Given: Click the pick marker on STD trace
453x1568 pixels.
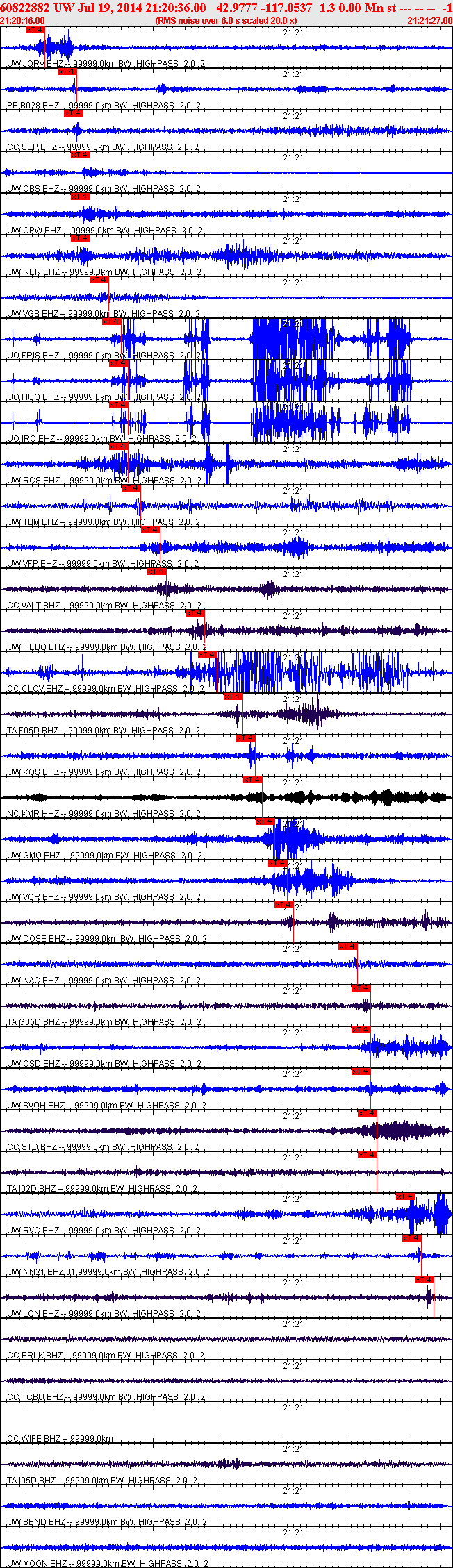Looking at the screenshot, I should pos(367,1112).
